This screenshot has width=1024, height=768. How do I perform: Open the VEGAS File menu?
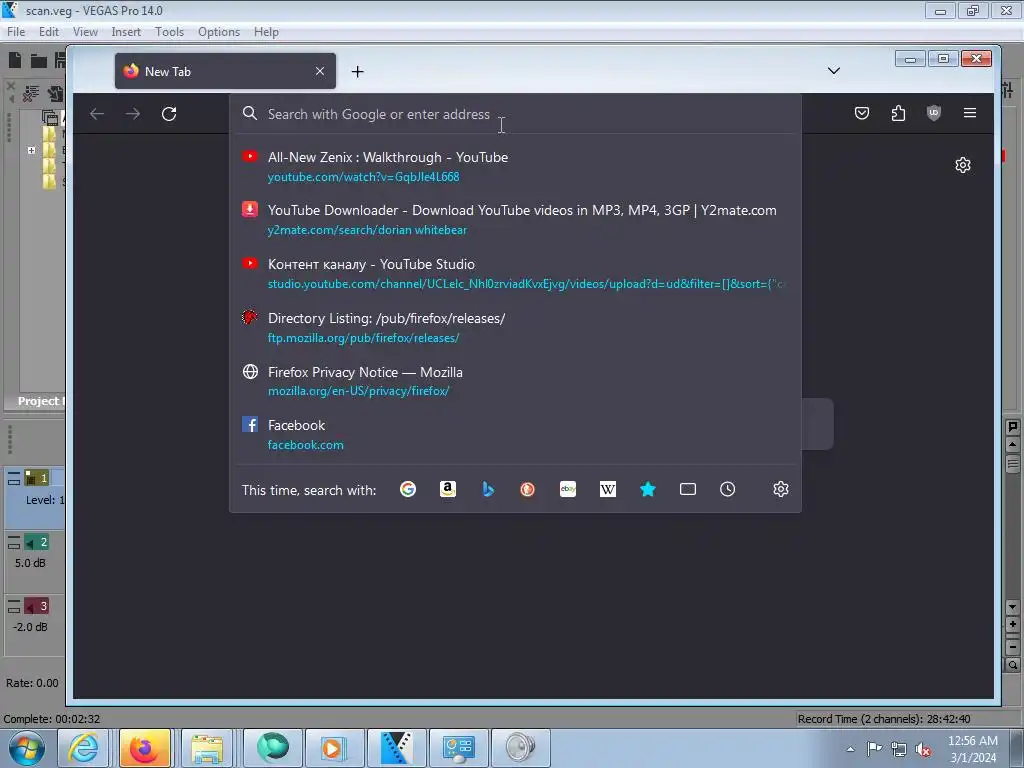(x=16, y=32)
